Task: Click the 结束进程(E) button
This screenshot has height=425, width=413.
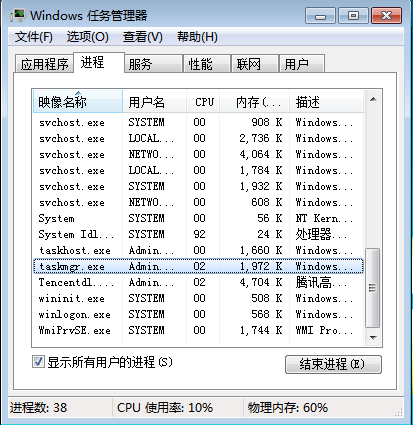Action: [333, 364]
